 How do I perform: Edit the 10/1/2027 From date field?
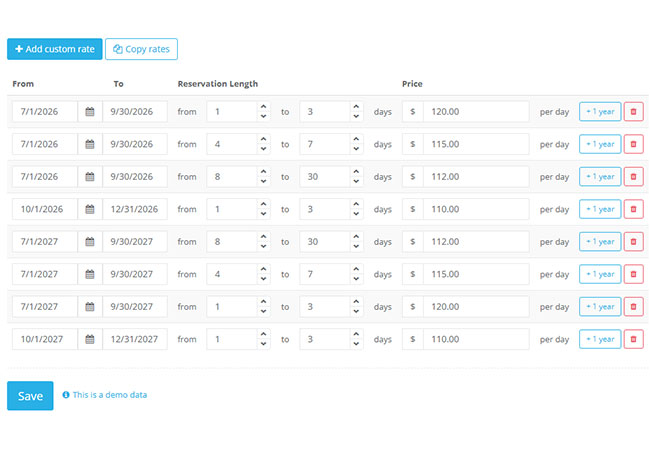point(45,339)
